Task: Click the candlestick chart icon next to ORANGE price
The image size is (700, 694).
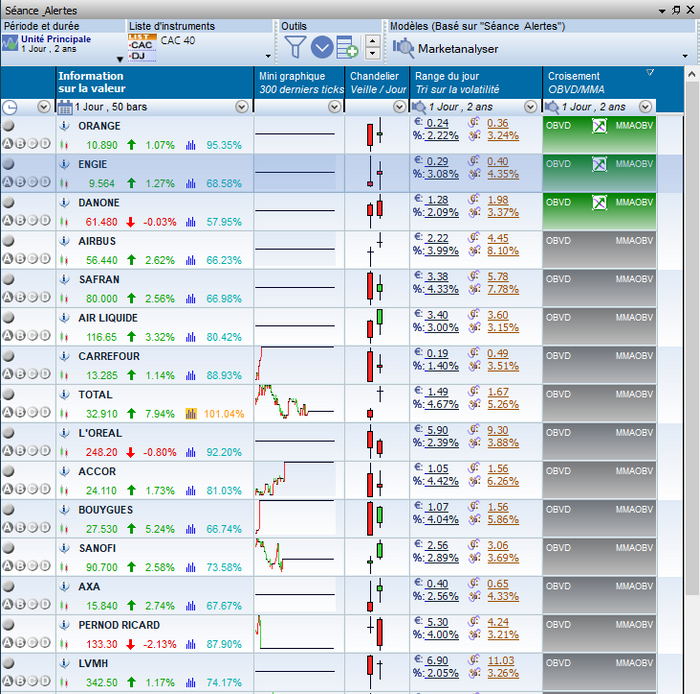Action: coord(64,145)
